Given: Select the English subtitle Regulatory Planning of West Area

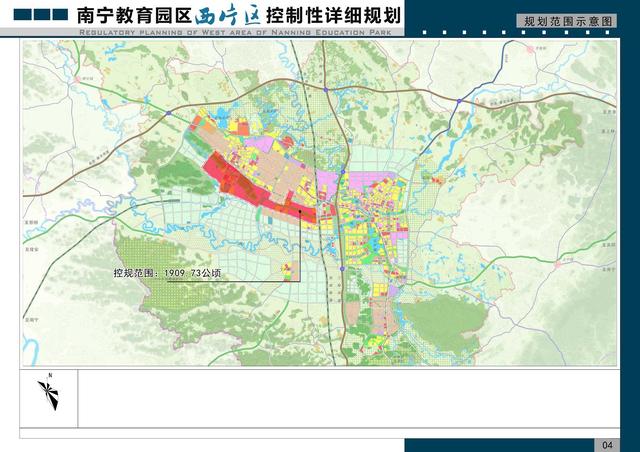Looking at the screenshot, I should (x=235, y=32).
